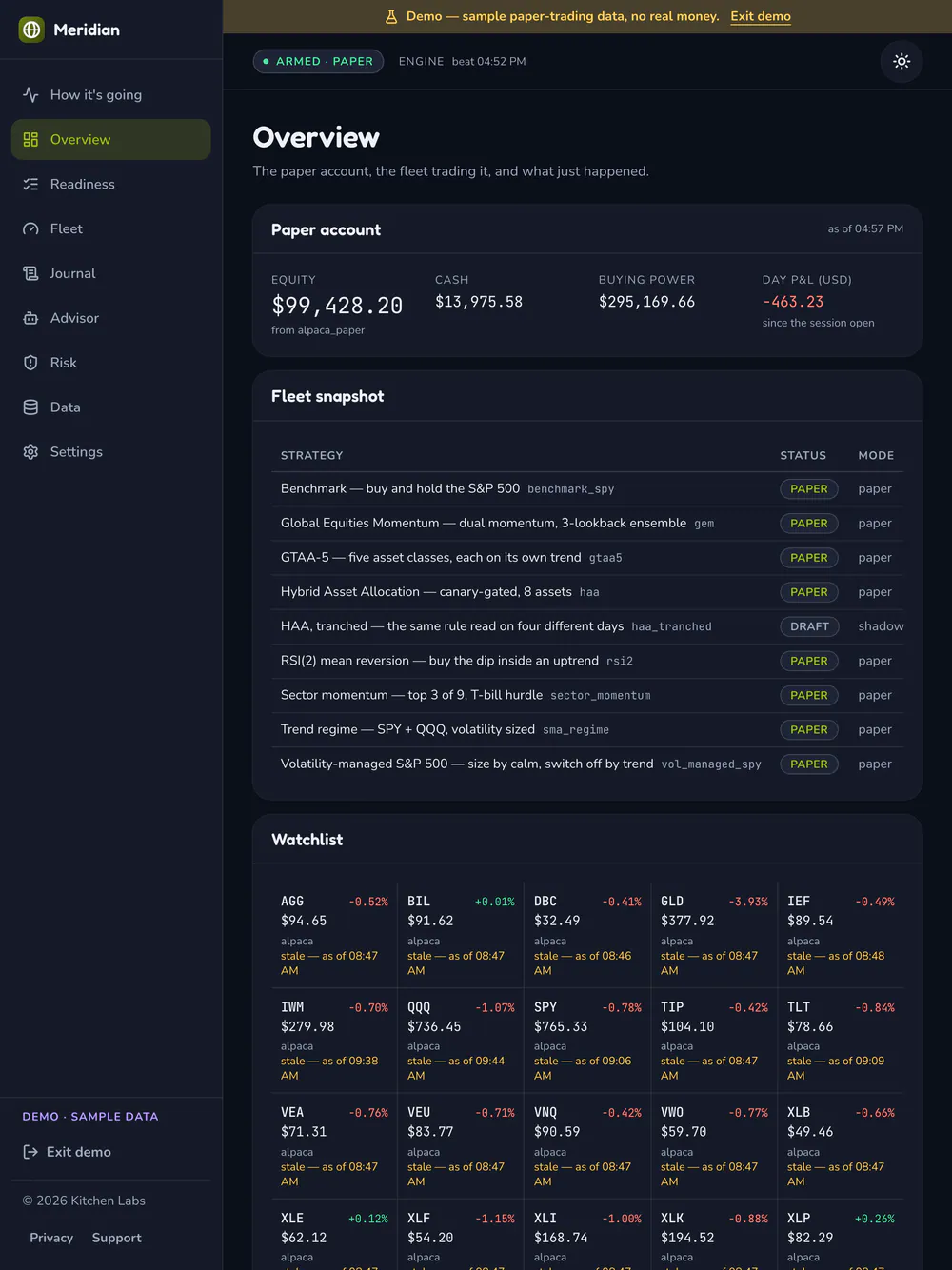Click Exit demo link in top banner
The height and width of the screenshot is (1270, 952).
coord(761,16)
